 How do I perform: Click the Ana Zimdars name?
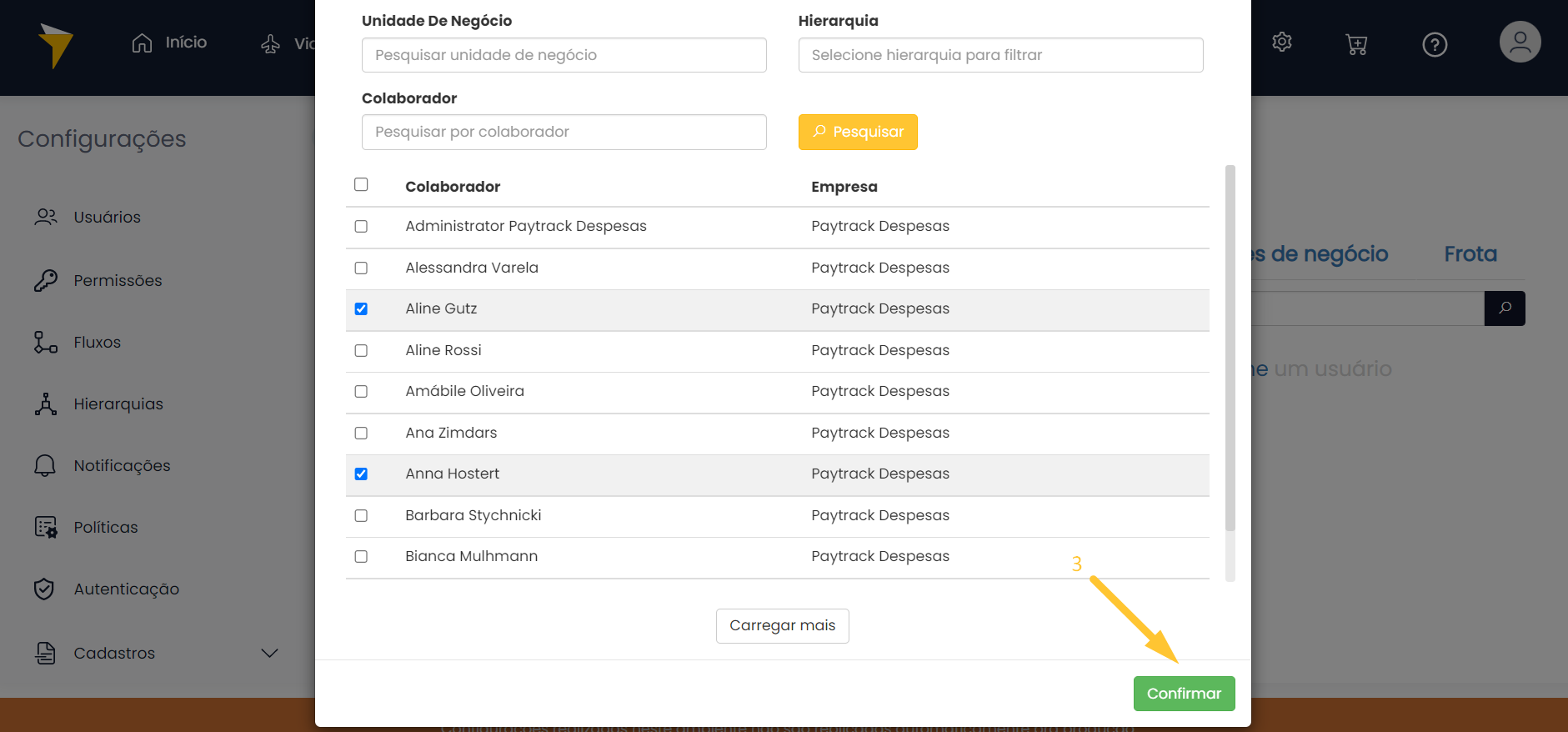point(451,433)
